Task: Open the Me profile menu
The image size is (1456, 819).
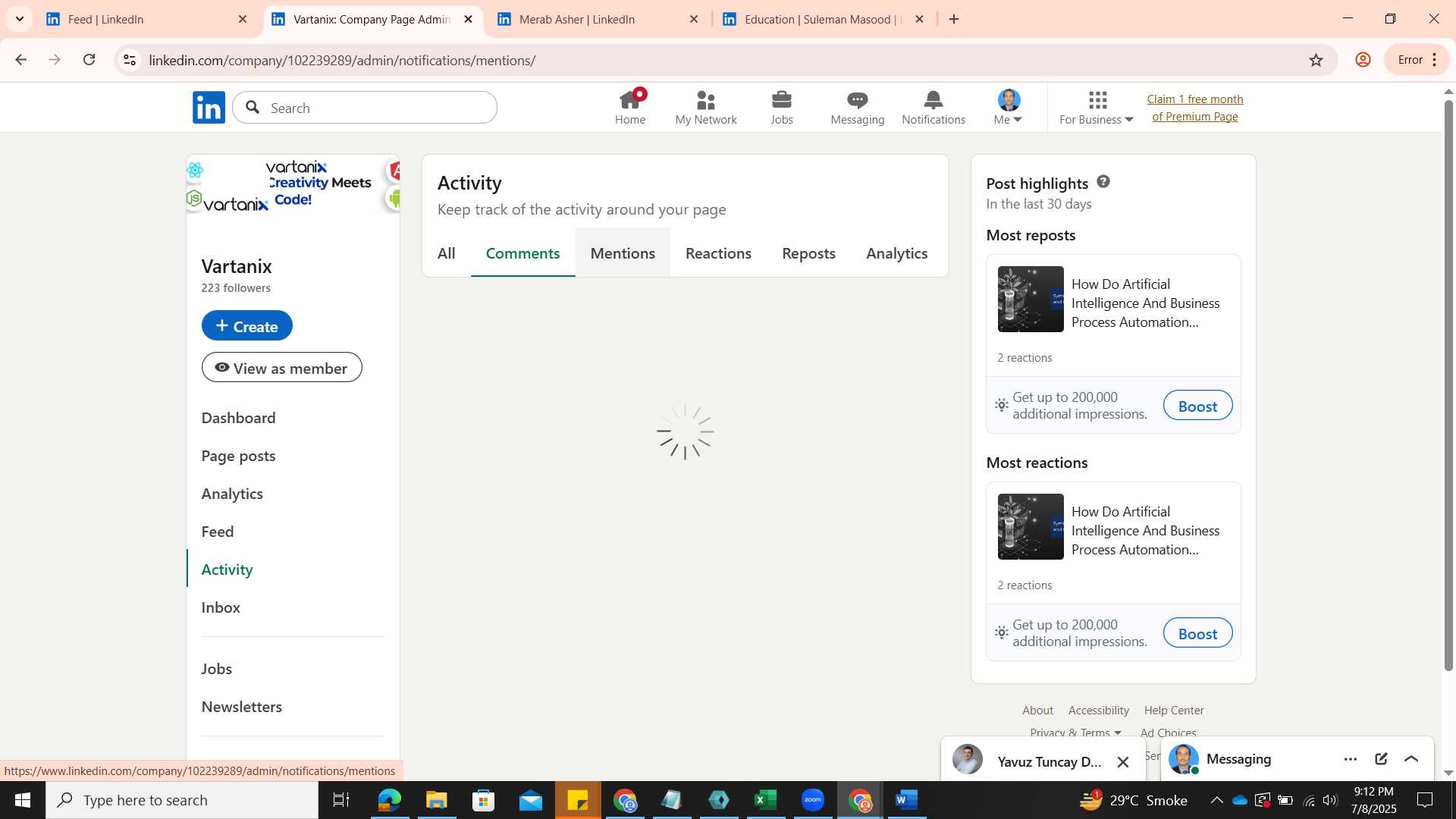Action: click(1009, 107)
